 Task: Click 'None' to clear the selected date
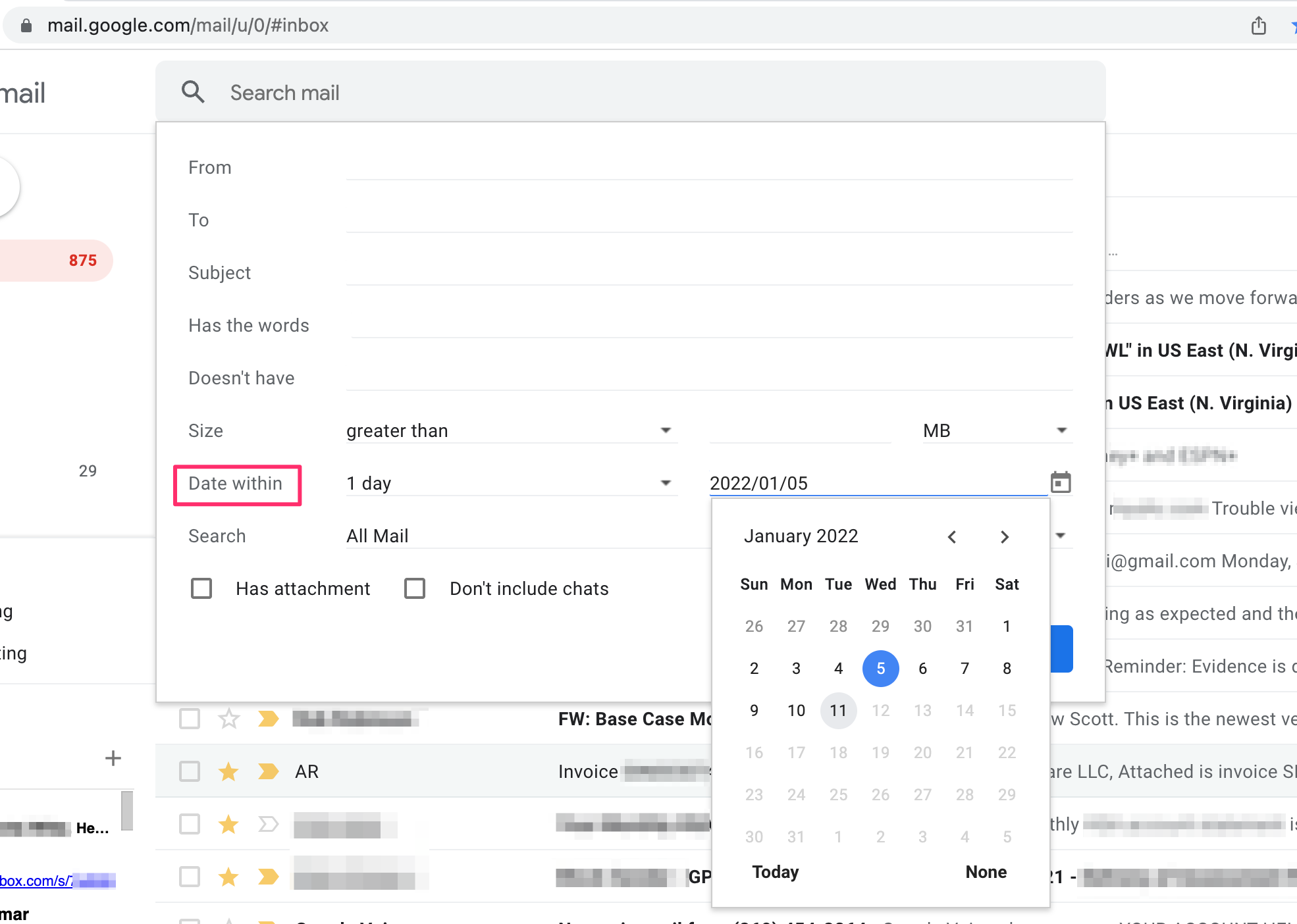[986, 872]
